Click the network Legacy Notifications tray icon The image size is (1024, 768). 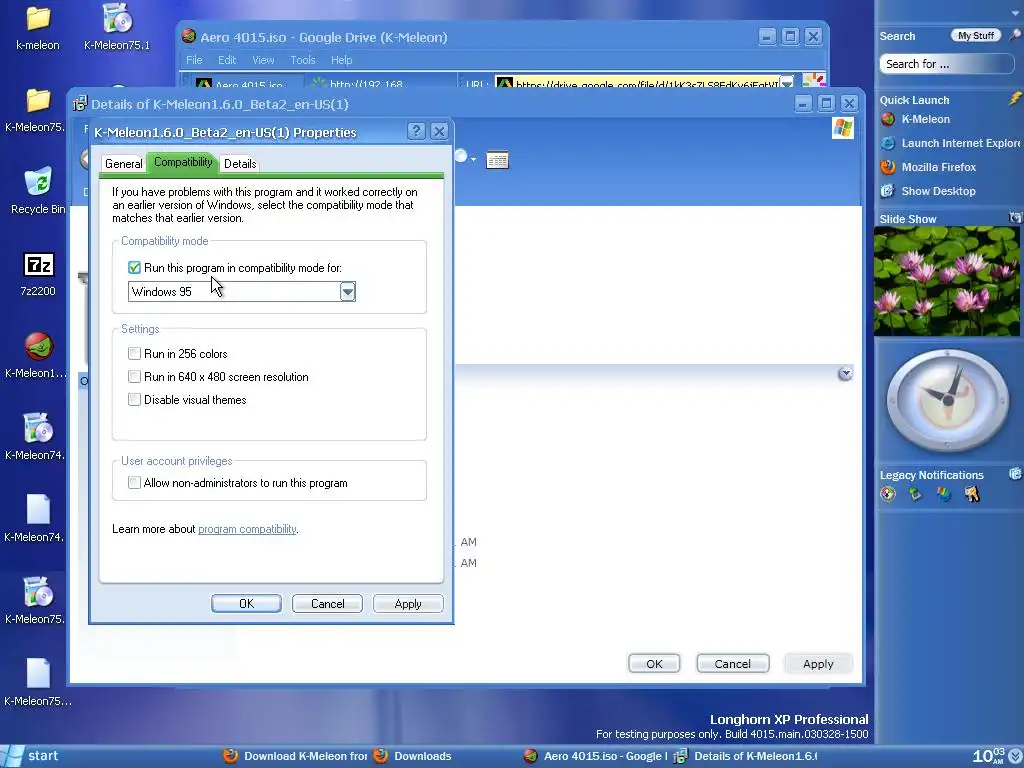[x=916, y=494]
